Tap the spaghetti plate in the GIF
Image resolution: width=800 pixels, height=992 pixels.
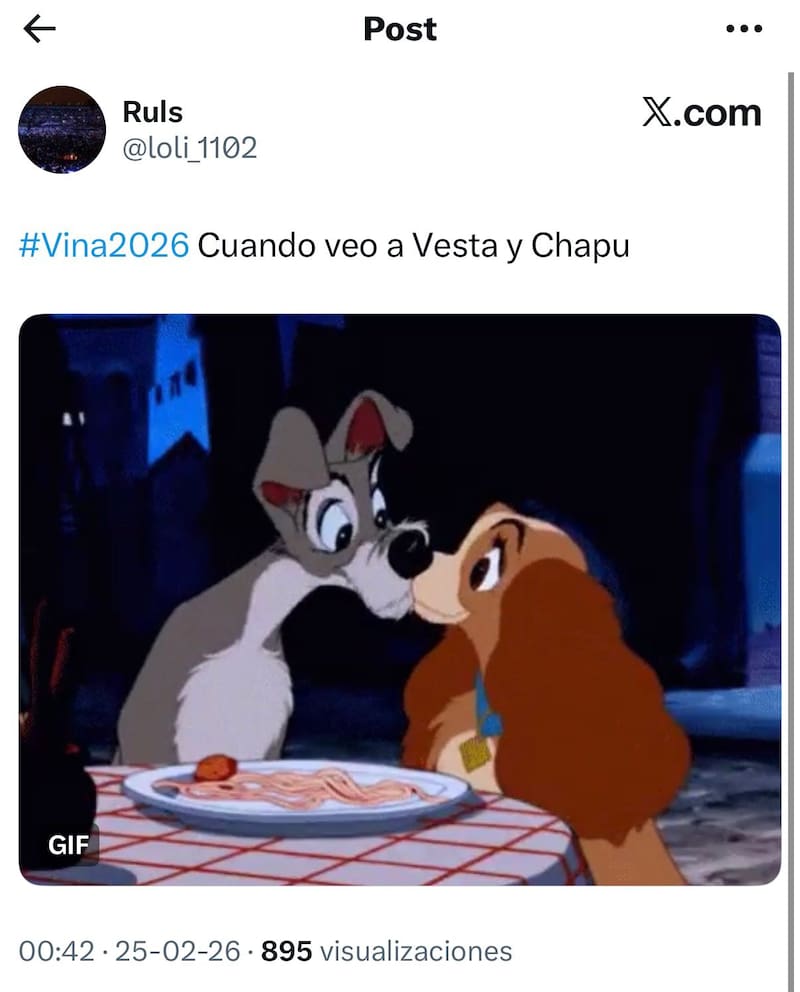click(x=296, y=795)
